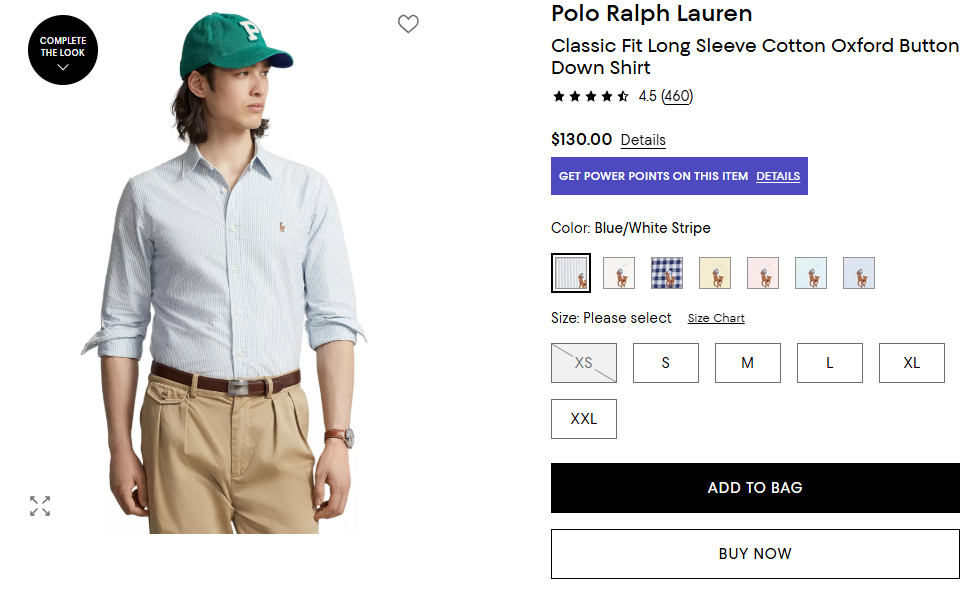
Task: Open the Complete The Look expander
Action: click(x=63, y=50)
